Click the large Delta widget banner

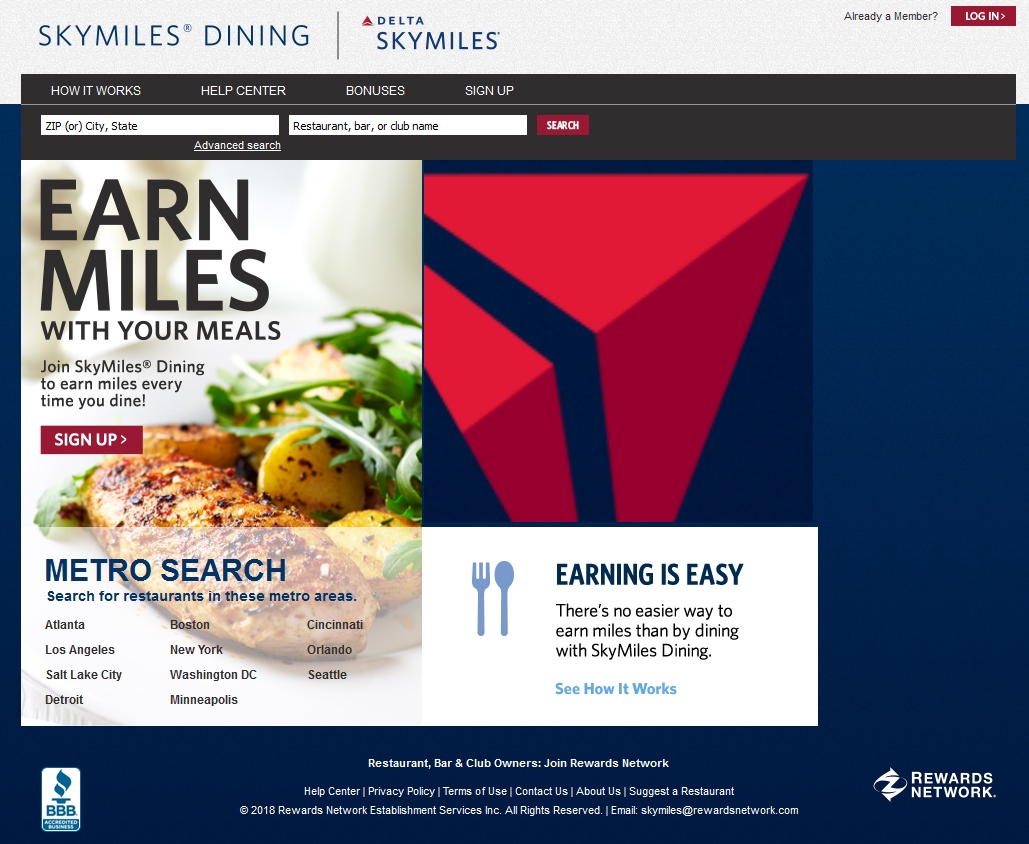coord(618,341)
